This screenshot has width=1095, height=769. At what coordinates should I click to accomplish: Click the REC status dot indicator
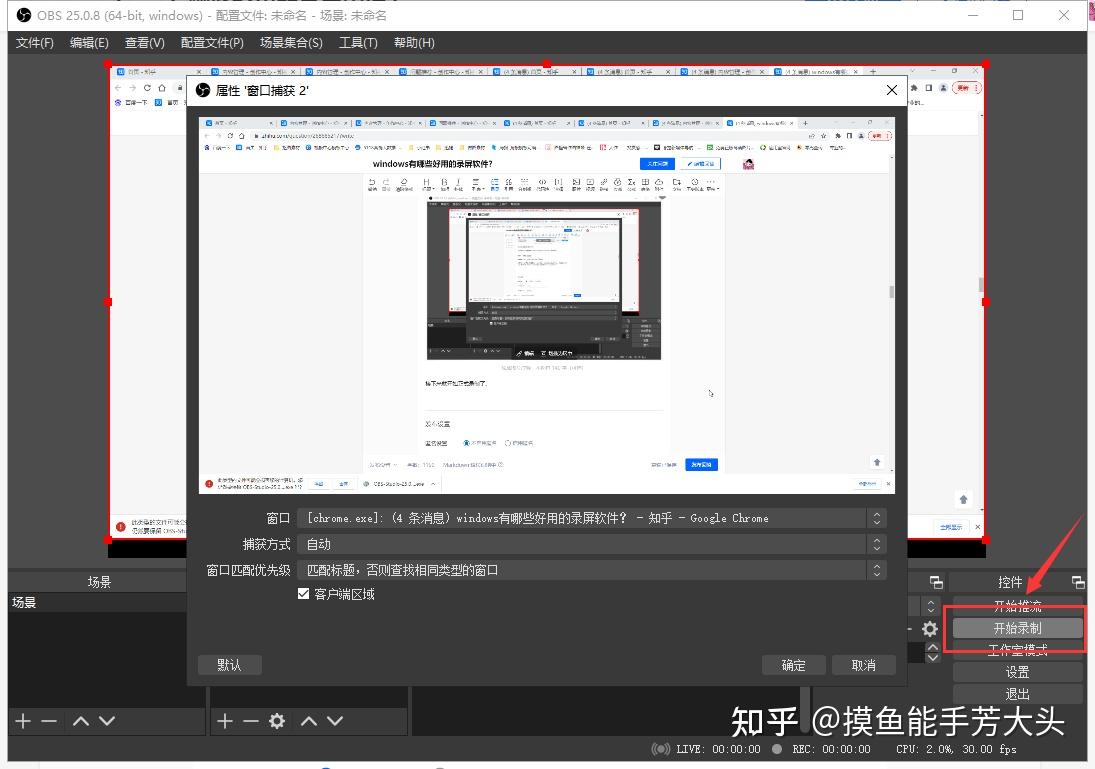point(777,749)
